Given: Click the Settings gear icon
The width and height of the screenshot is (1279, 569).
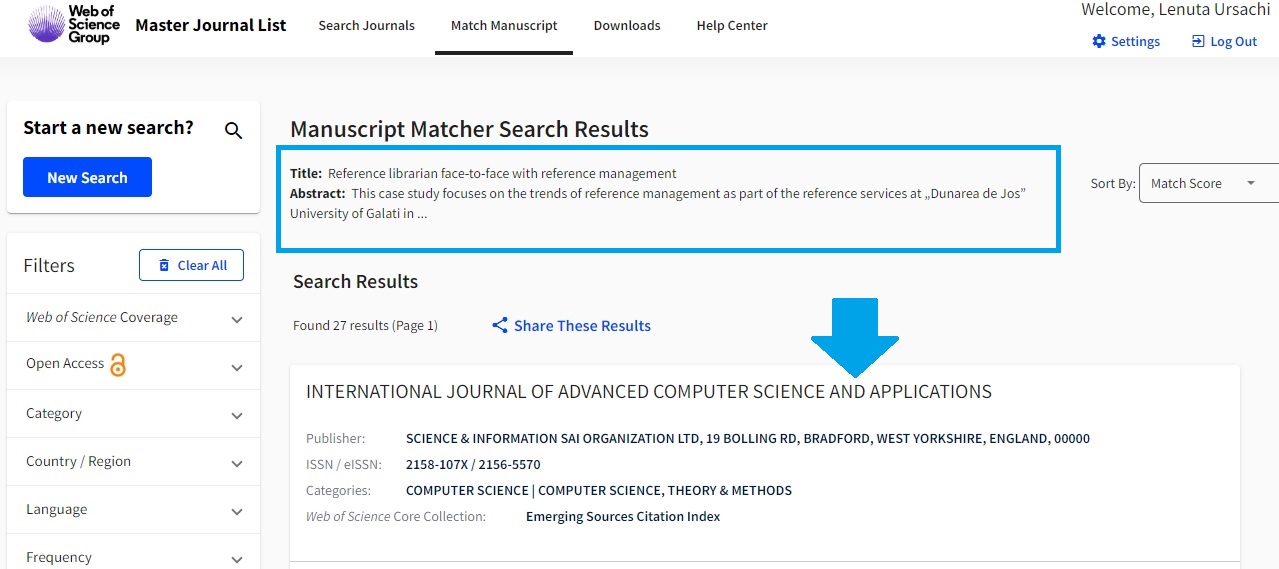Looking at the screenshot, I should coord(1099,41).
